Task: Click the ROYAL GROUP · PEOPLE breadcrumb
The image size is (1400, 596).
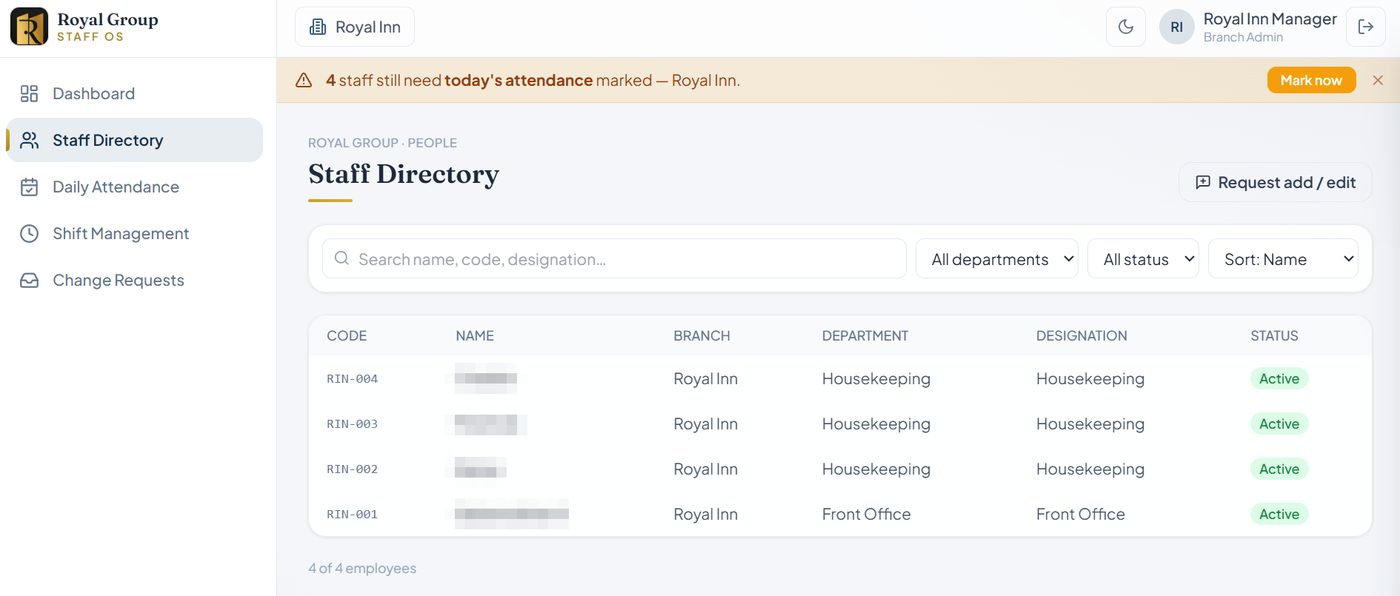Action: point(382,143)
